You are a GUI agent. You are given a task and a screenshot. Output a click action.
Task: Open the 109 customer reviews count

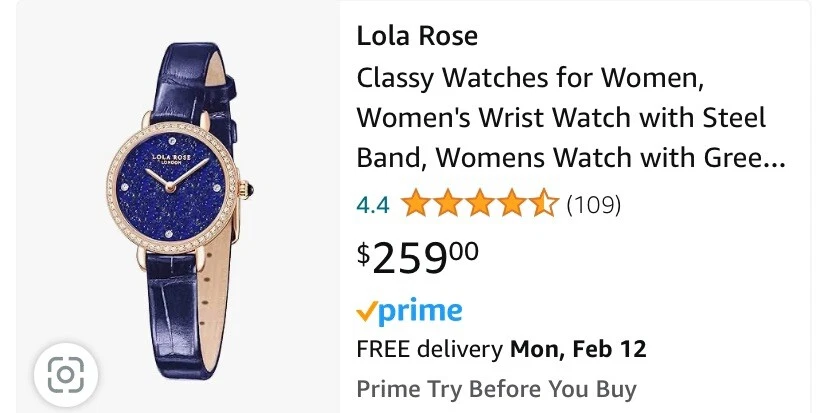pyautogui.click(x=594, y=206)
